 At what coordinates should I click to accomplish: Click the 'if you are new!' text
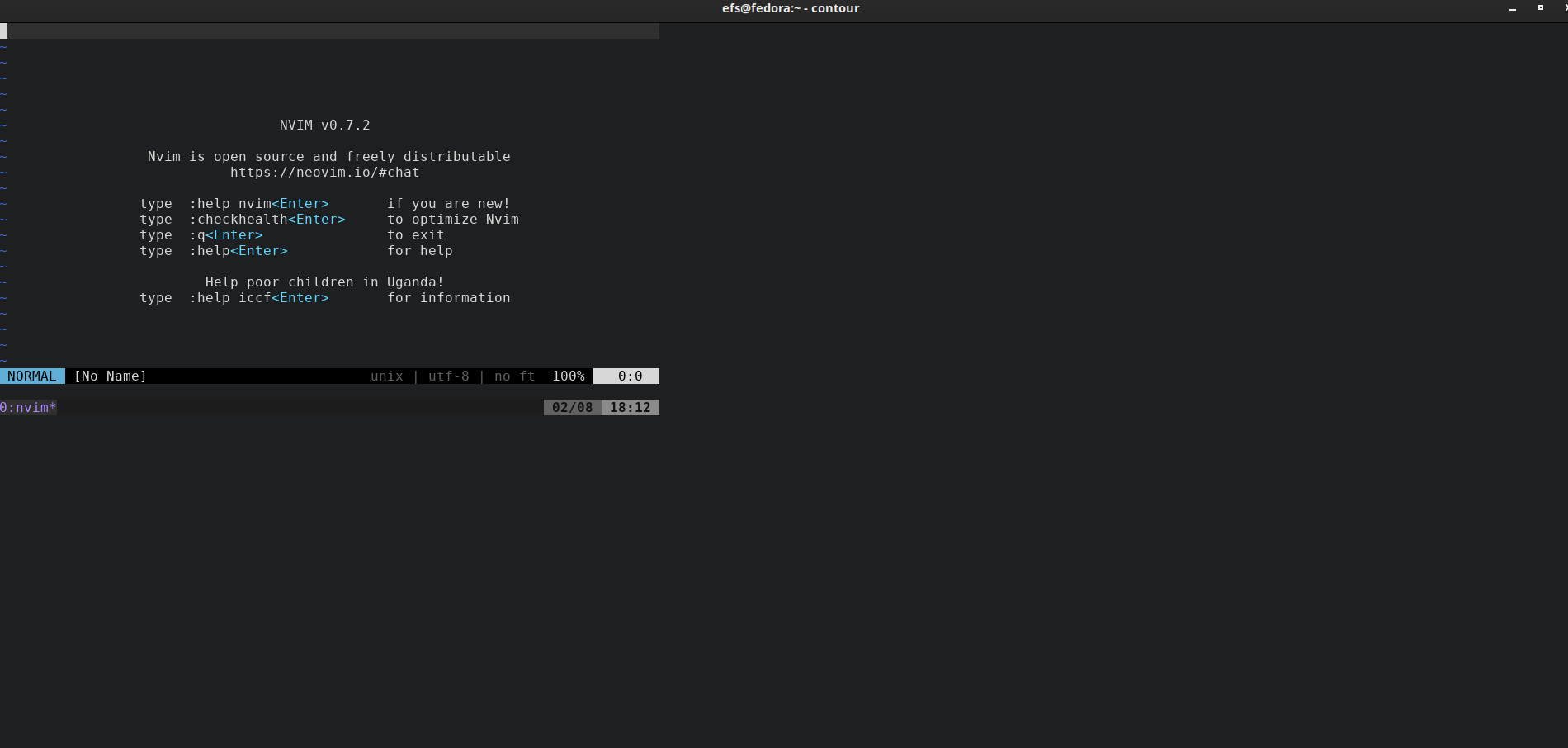[449, 203]
